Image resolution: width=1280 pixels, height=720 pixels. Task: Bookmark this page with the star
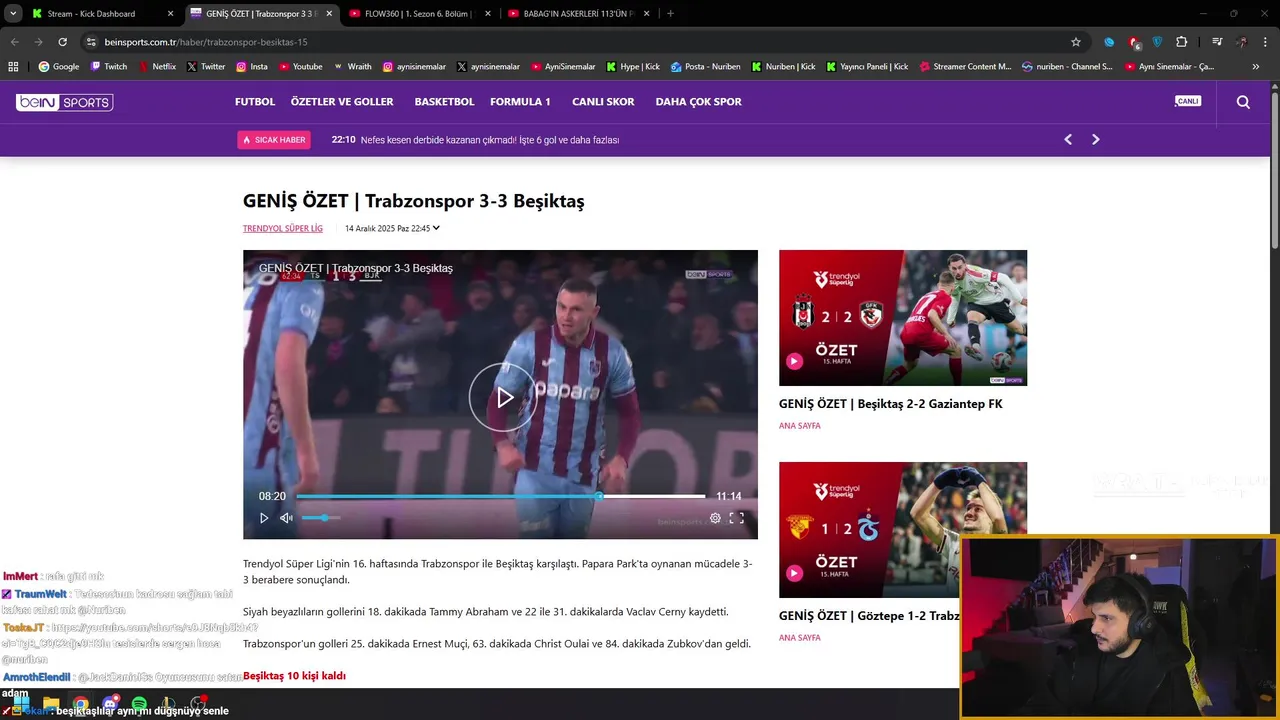1076,42
